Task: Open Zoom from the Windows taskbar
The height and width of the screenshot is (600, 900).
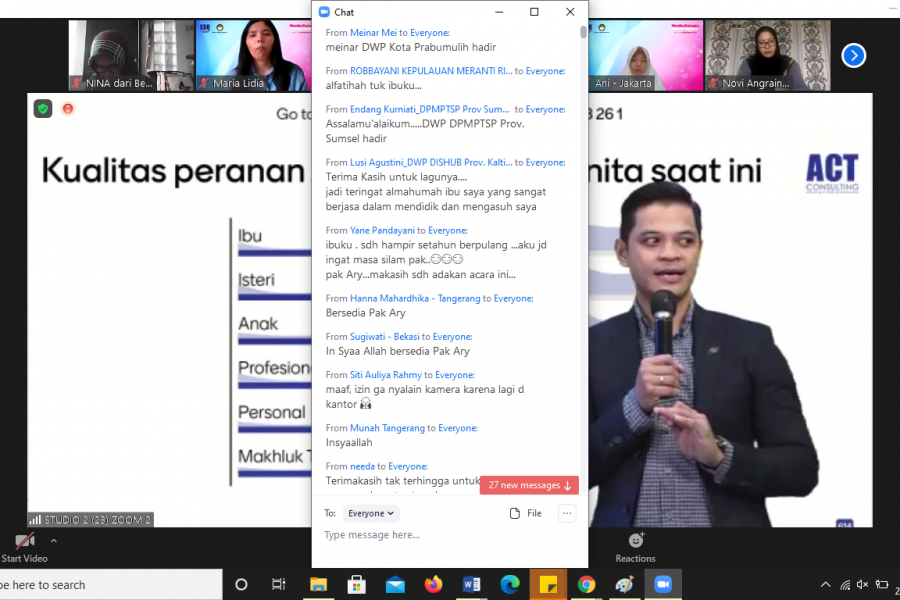Action: pyautogui.click(x=662, y=585)
